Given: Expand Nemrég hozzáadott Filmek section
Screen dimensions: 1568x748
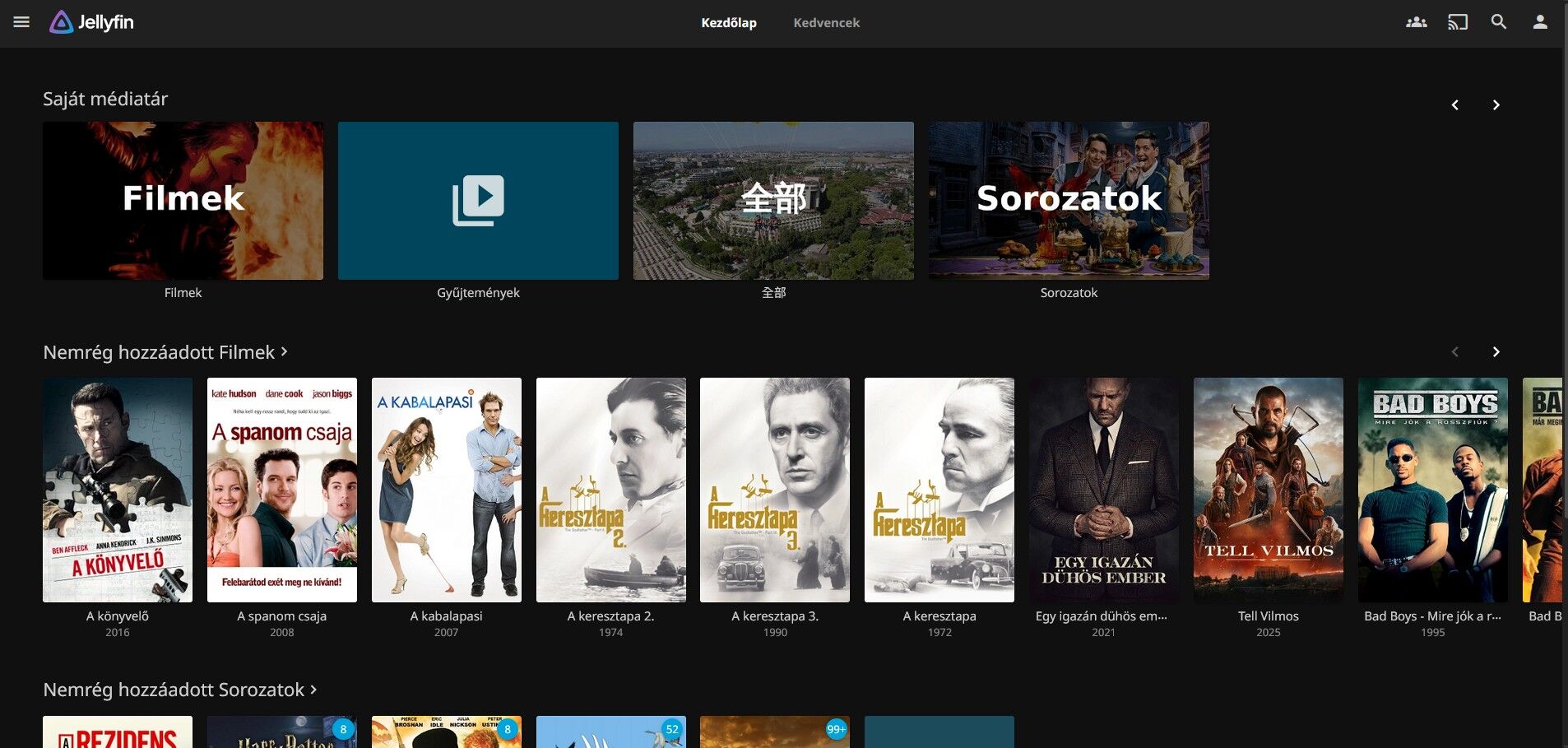Looking at the screenshot, I should click(165, 352).
